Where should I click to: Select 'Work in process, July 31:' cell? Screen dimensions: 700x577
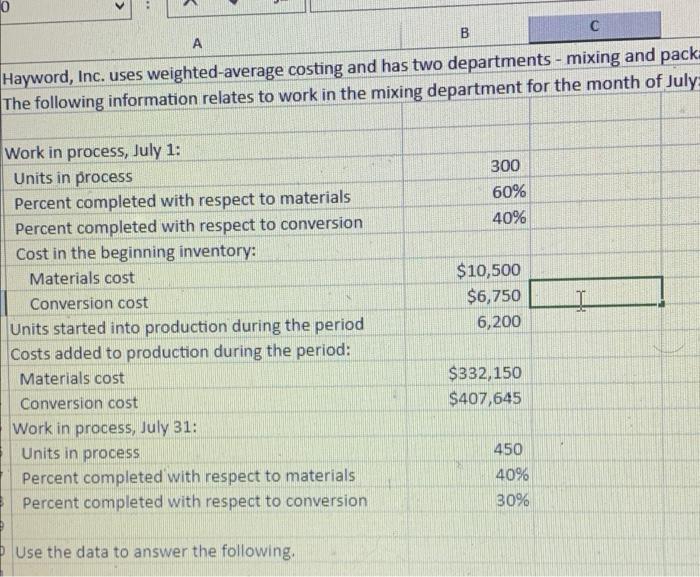point(105,428)
